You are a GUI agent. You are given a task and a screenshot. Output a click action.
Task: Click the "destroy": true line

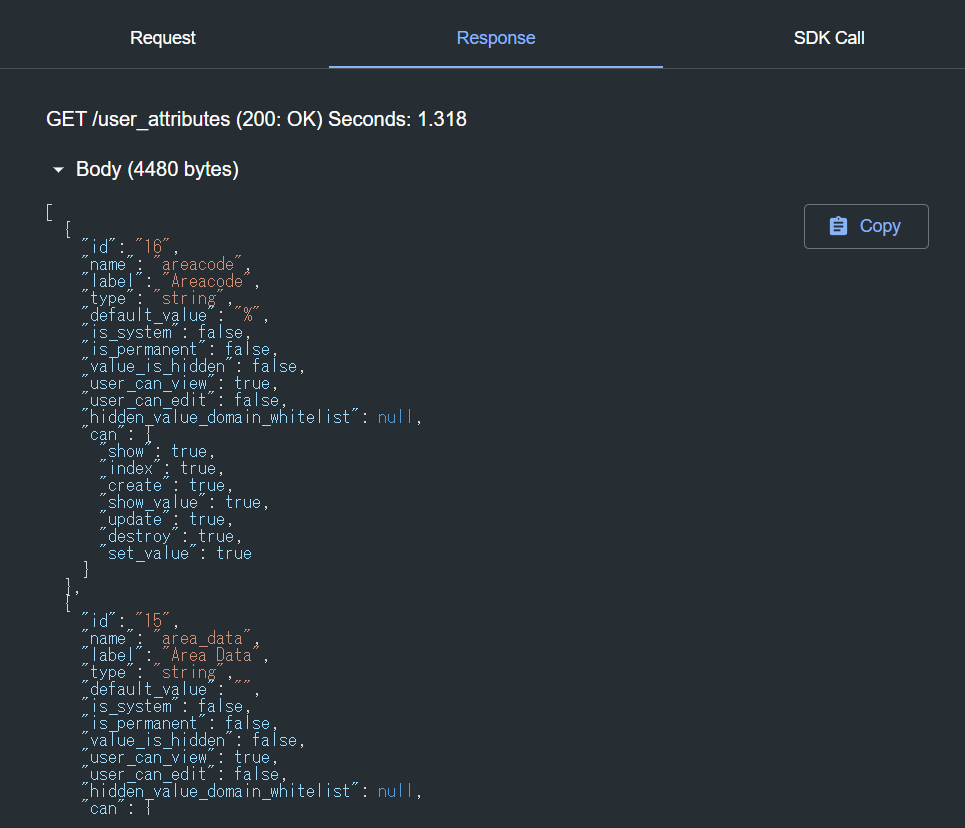click(171, 536)
